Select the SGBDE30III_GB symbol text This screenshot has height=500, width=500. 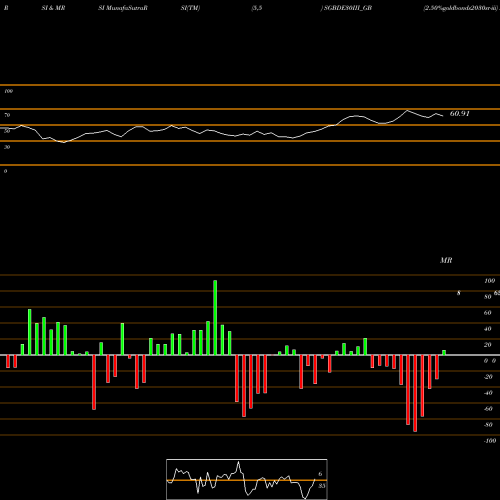348,8
